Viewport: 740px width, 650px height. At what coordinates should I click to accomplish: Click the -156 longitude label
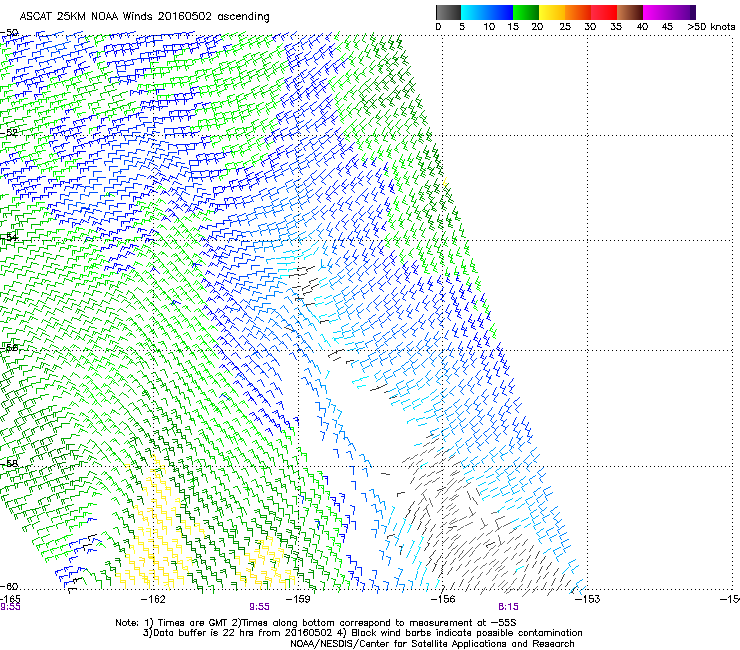point(443,599)
